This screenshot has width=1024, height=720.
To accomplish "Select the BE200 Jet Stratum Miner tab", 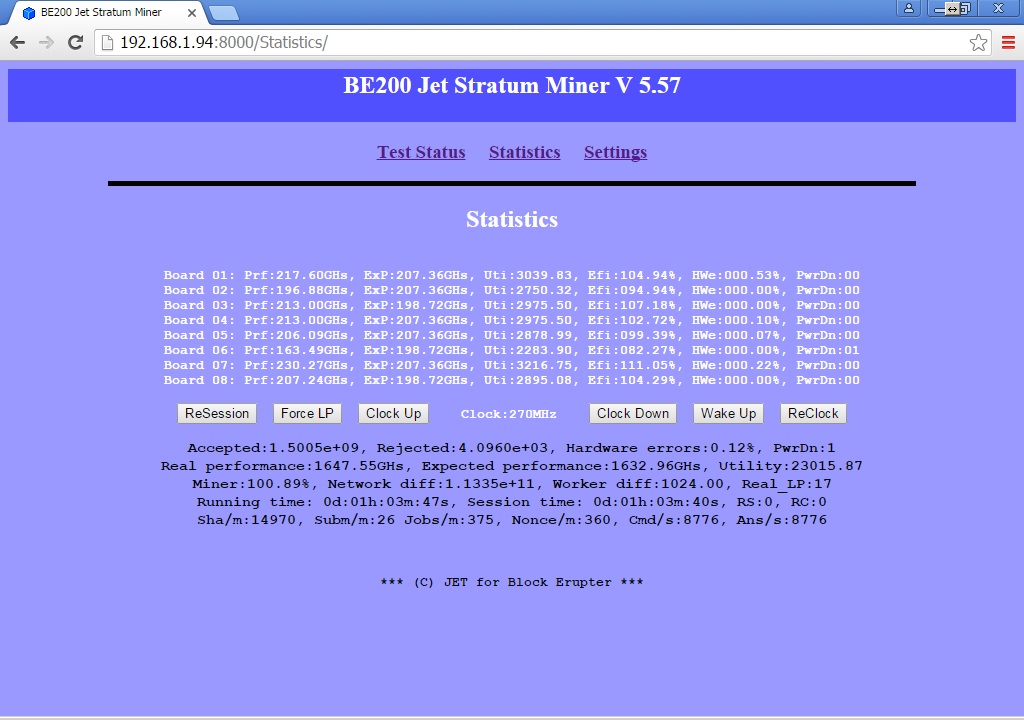I will 108,12.
